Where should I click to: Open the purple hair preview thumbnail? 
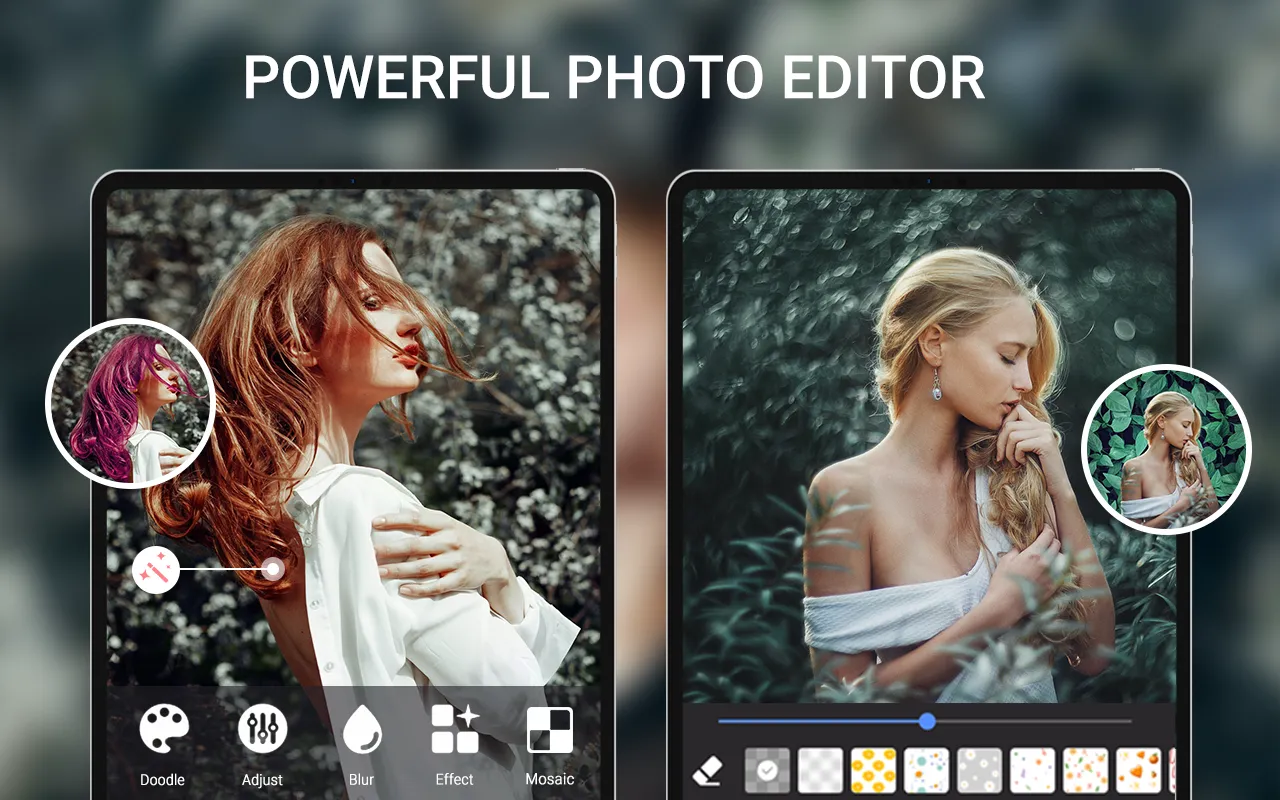coord(130,403)
